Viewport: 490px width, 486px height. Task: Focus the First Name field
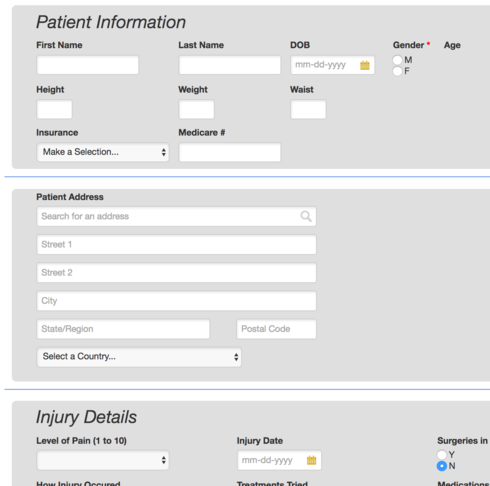pos(87,65)
